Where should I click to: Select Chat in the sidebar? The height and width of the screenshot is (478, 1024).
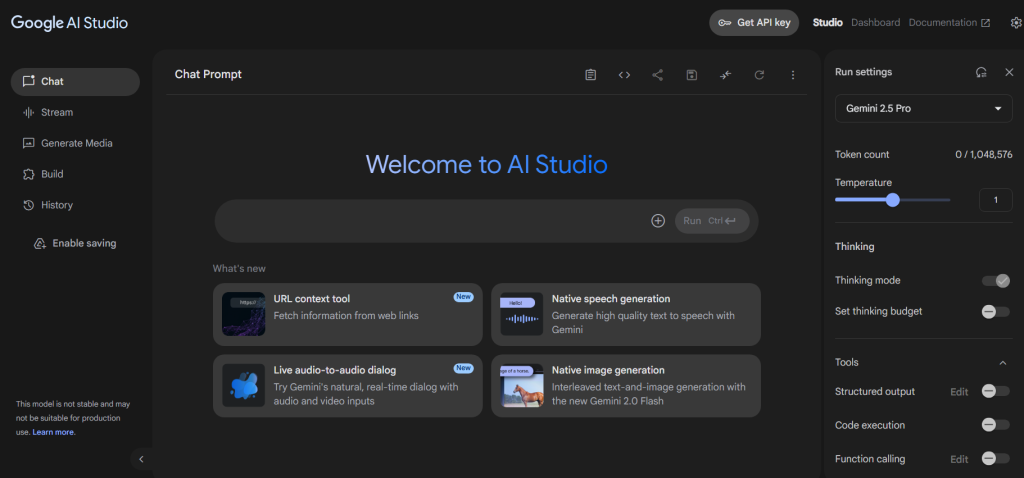point(75,82)
